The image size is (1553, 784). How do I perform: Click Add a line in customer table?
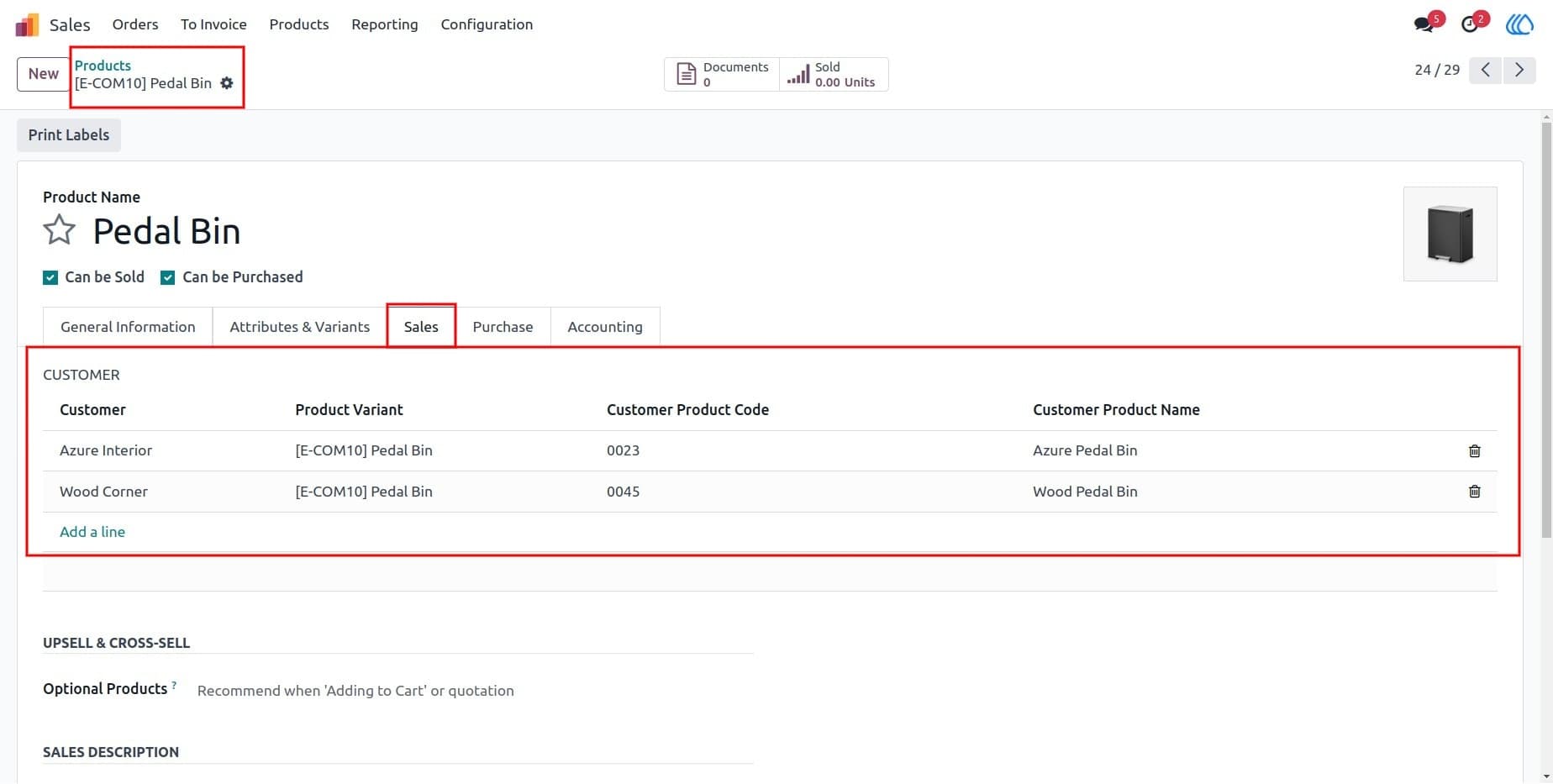tap(92, 532)
